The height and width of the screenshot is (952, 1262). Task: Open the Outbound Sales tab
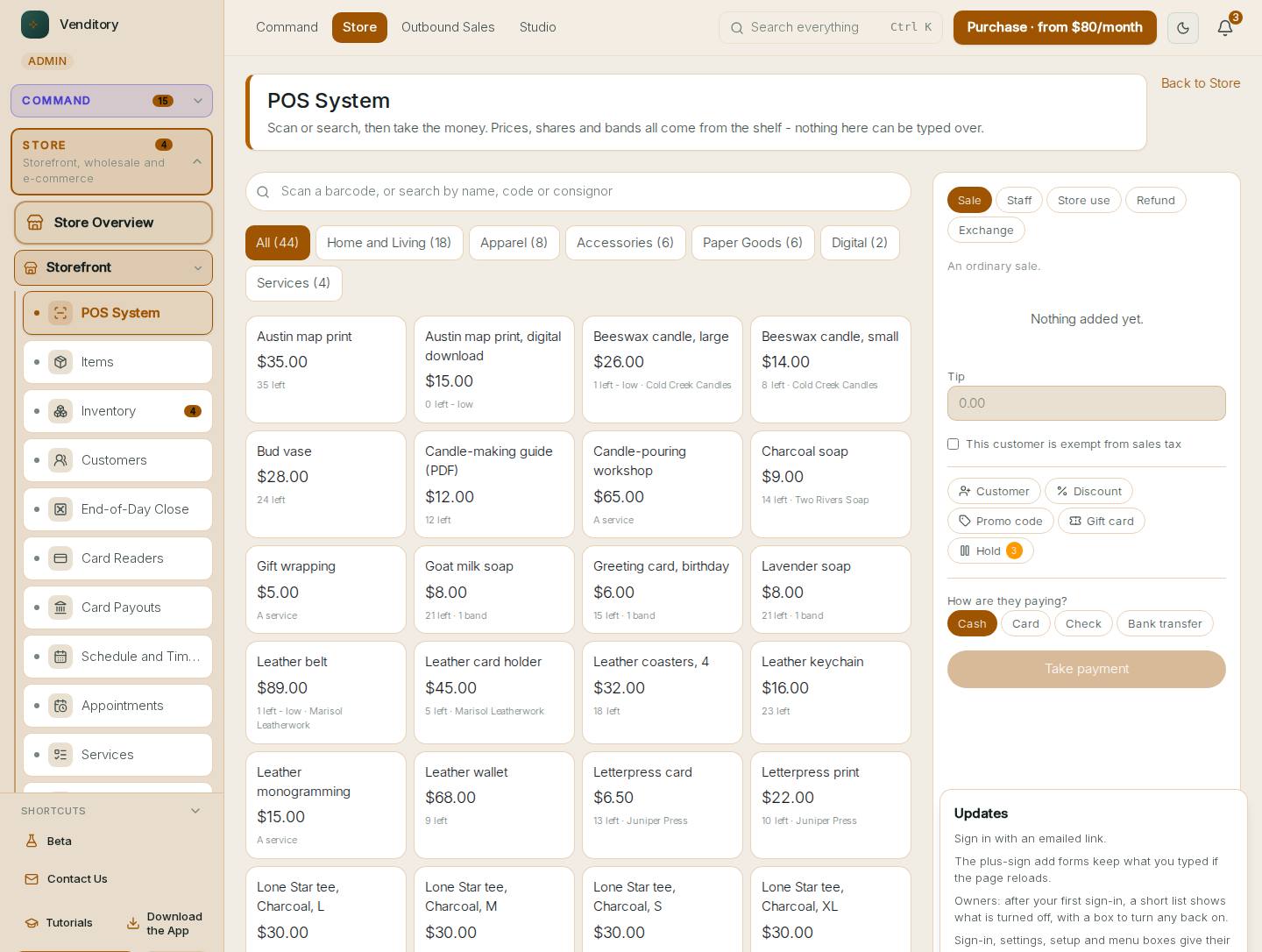point(448,27)
